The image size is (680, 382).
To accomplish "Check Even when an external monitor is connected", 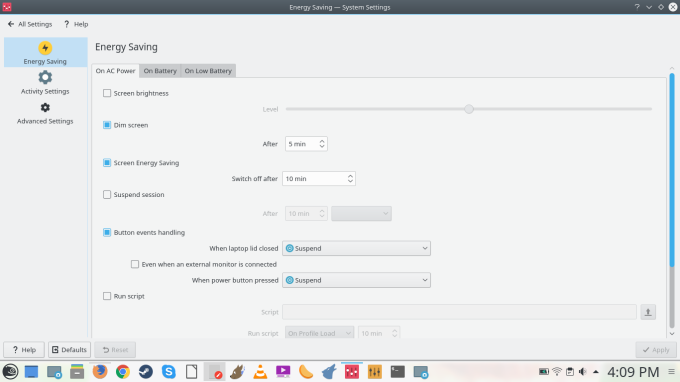I will [135, 264].
